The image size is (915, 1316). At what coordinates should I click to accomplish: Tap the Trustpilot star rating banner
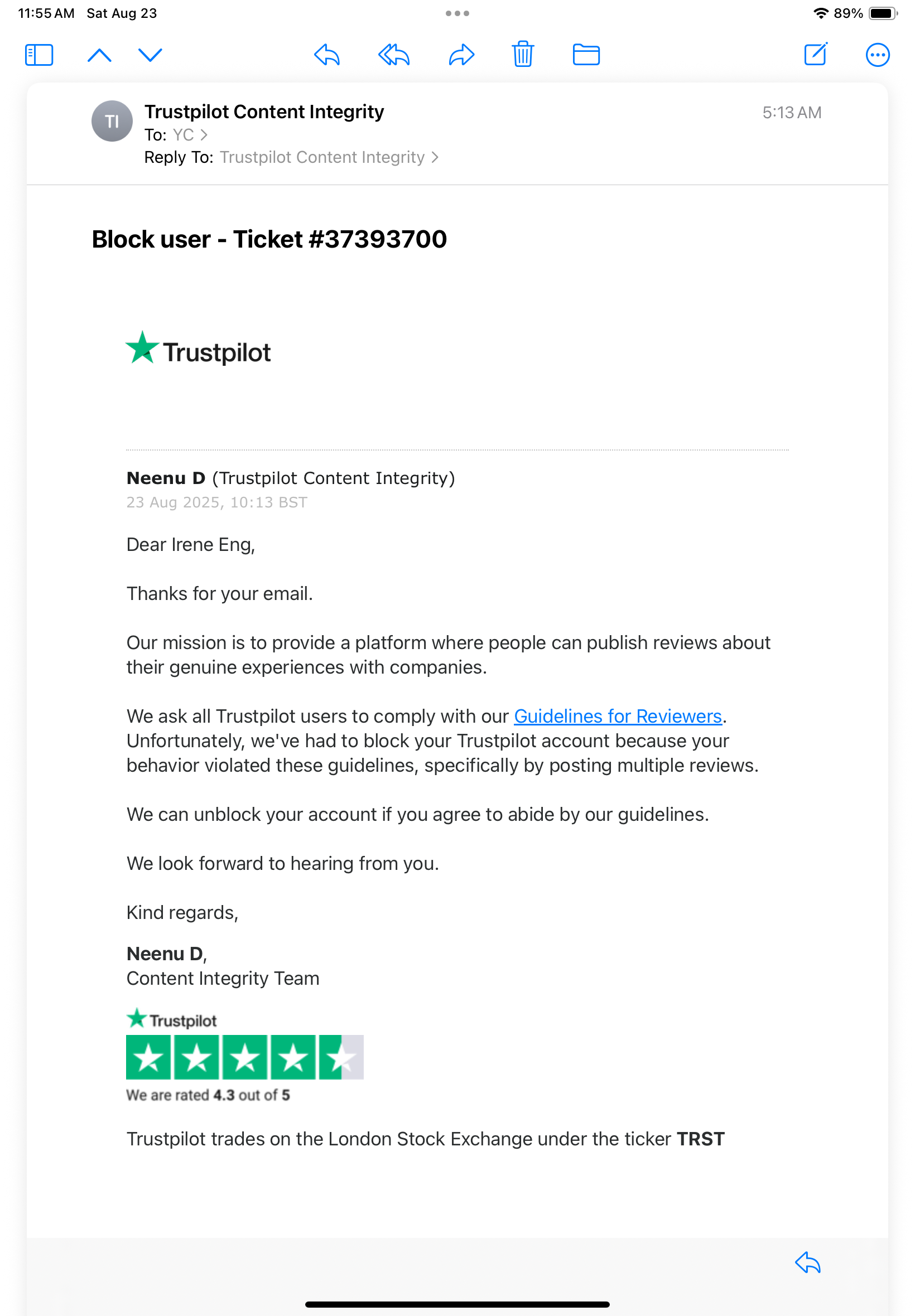[245, 1057]
